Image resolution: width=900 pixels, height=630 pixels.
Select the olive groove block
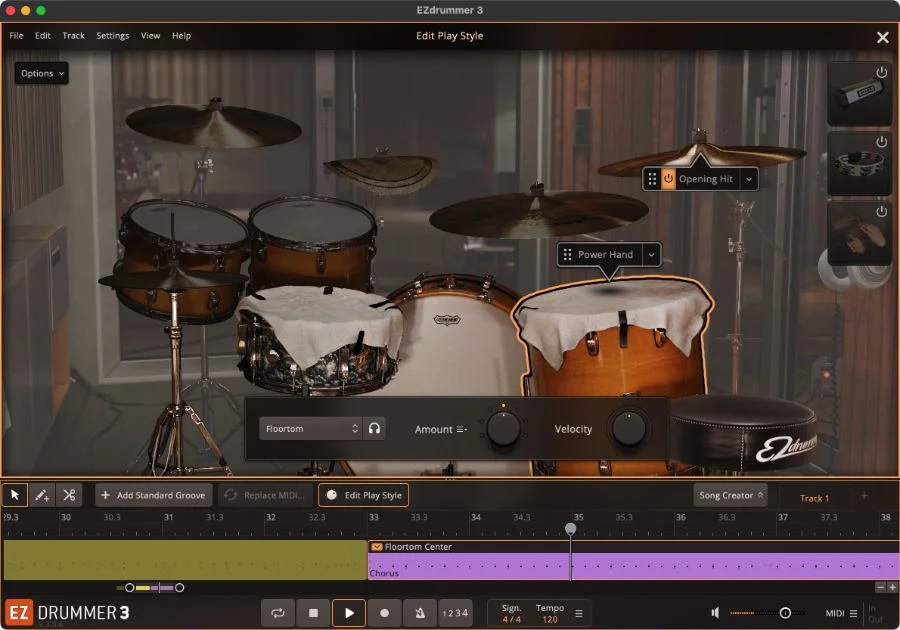pyautogui.click(x=185, y=560)
